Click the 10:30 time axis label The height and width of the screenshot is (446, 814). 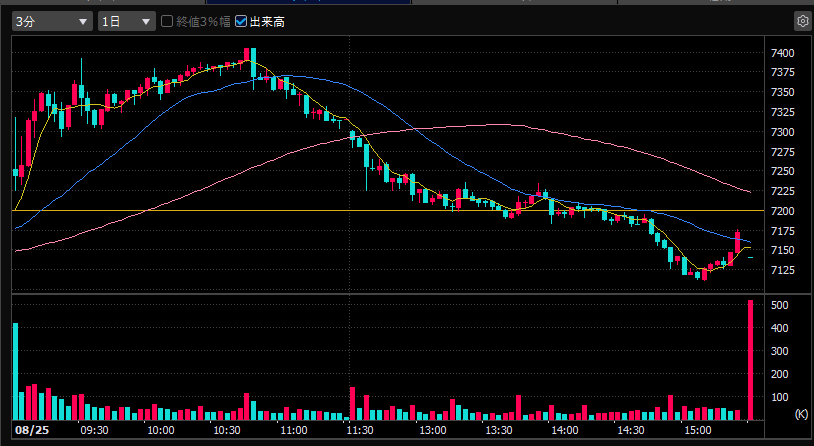227,430
